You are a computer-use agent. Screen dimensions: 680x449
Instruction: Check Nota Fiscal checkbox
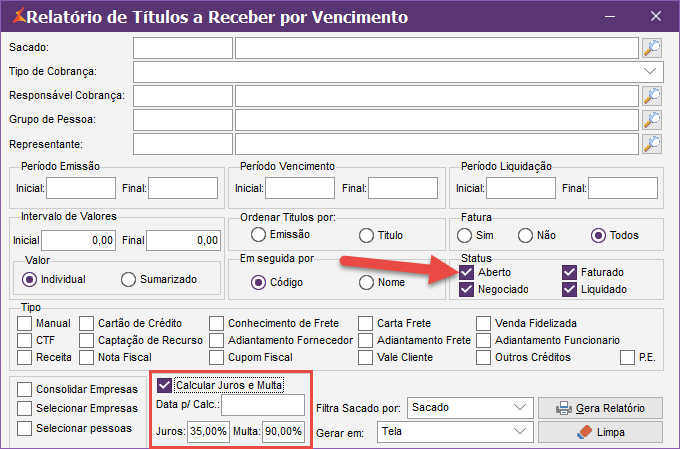pyautogui.click(x=86, y=357)
